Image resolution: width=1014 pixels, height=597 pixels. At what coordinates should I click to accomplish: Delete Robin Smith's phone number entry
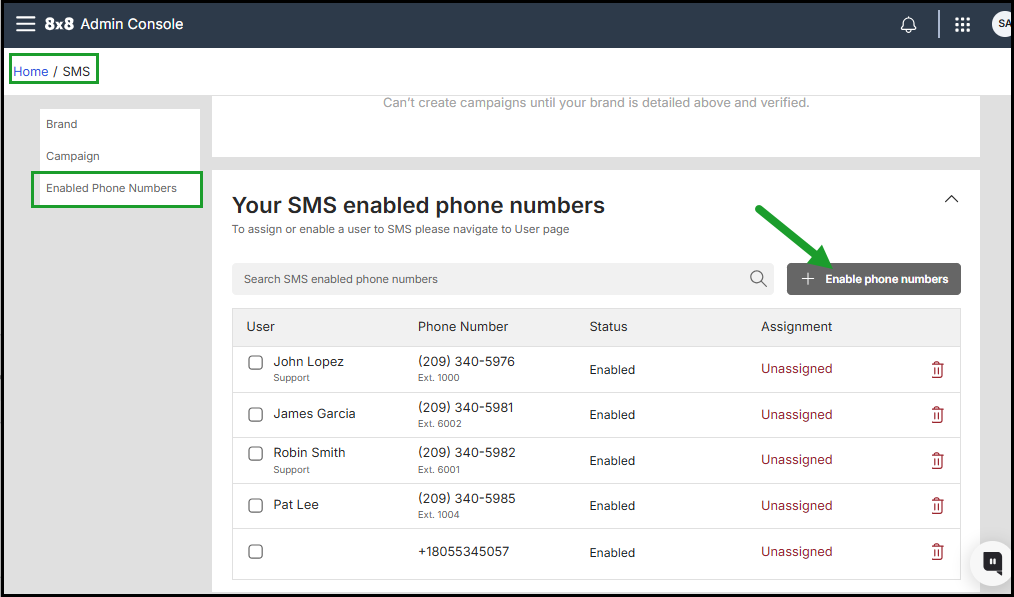937,461
